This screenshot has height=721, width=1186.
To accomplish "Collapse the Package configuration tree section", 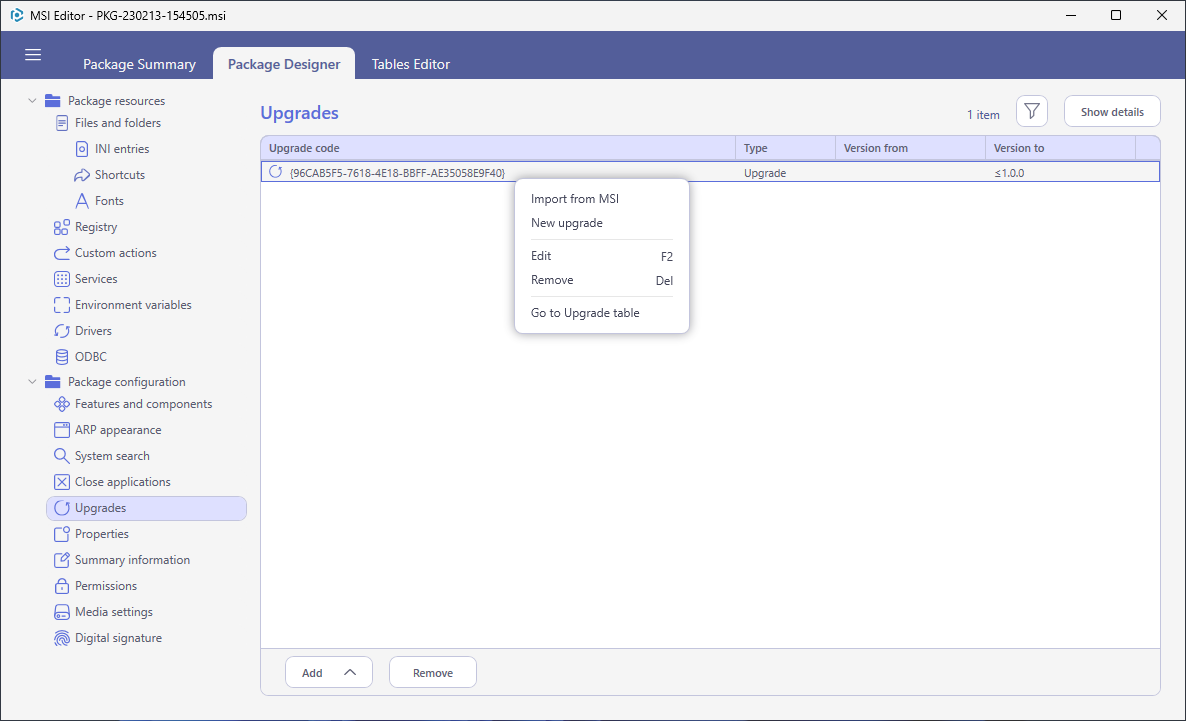I will (x=32, y=382).
